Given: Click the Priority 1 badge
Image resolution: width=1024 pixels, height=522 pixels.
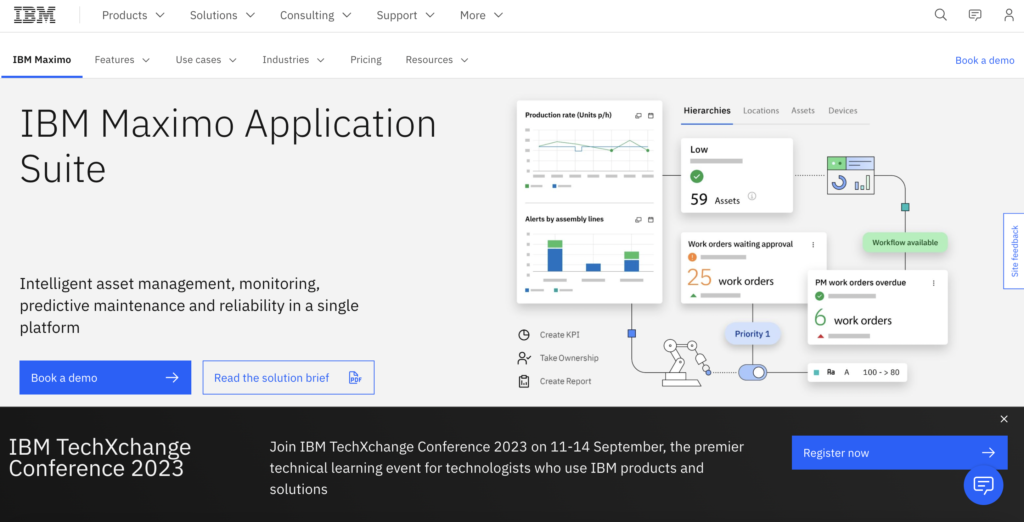Looking at the screenshot, I should 752,334.
